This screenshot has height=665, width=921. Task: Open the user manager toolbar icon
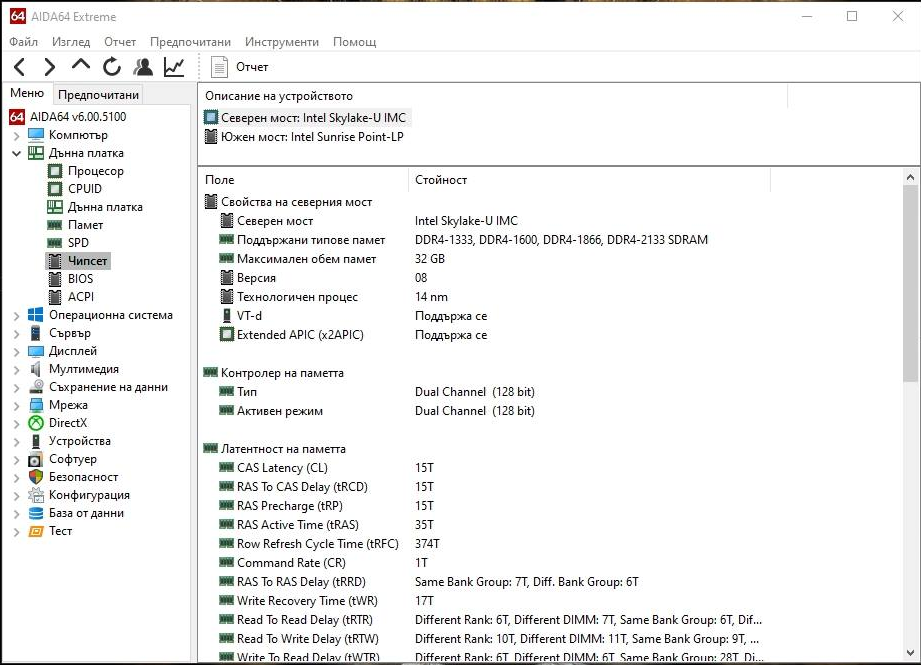tap(143, 67)
